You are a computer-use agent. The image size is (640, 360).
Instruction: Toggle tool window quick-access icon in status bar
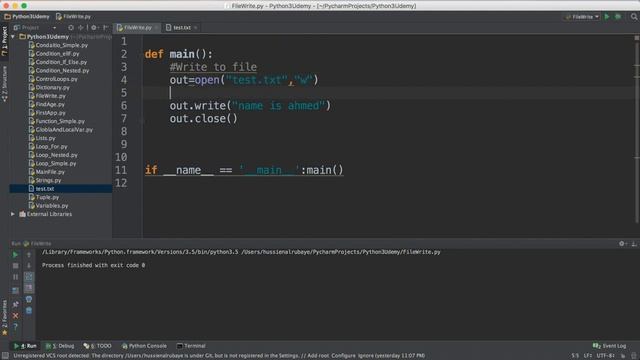[x=5, y=356]
